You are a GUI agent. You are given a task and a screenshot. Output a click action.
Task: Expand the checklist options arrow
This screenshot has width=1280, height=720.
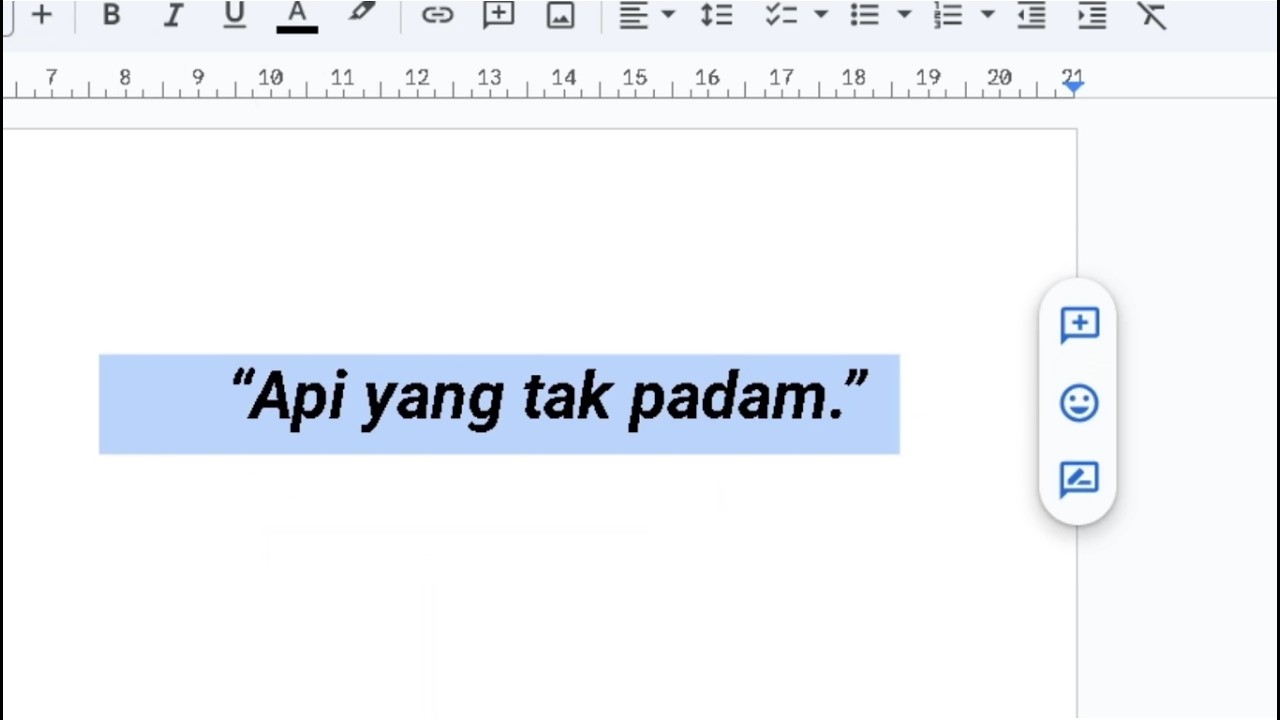pyautogui.click(x=821, y=15)
